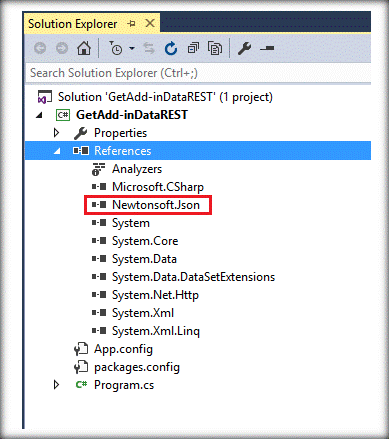Close the Solution Explorer panel
389x439 pixels.
coord(150,23)
